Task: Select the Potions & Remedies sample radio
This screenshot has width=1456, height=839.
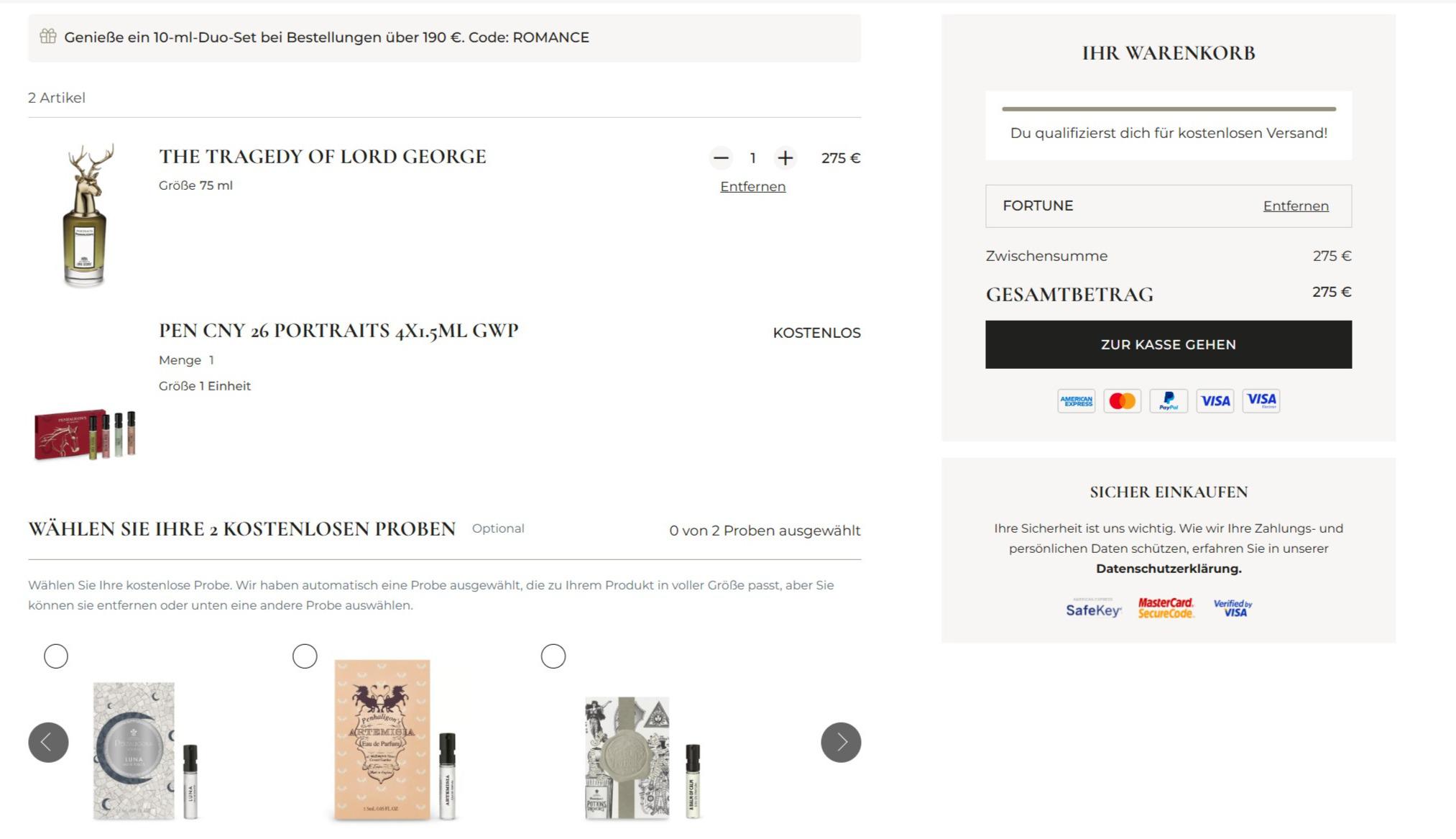Action: (x=553, y=656)
